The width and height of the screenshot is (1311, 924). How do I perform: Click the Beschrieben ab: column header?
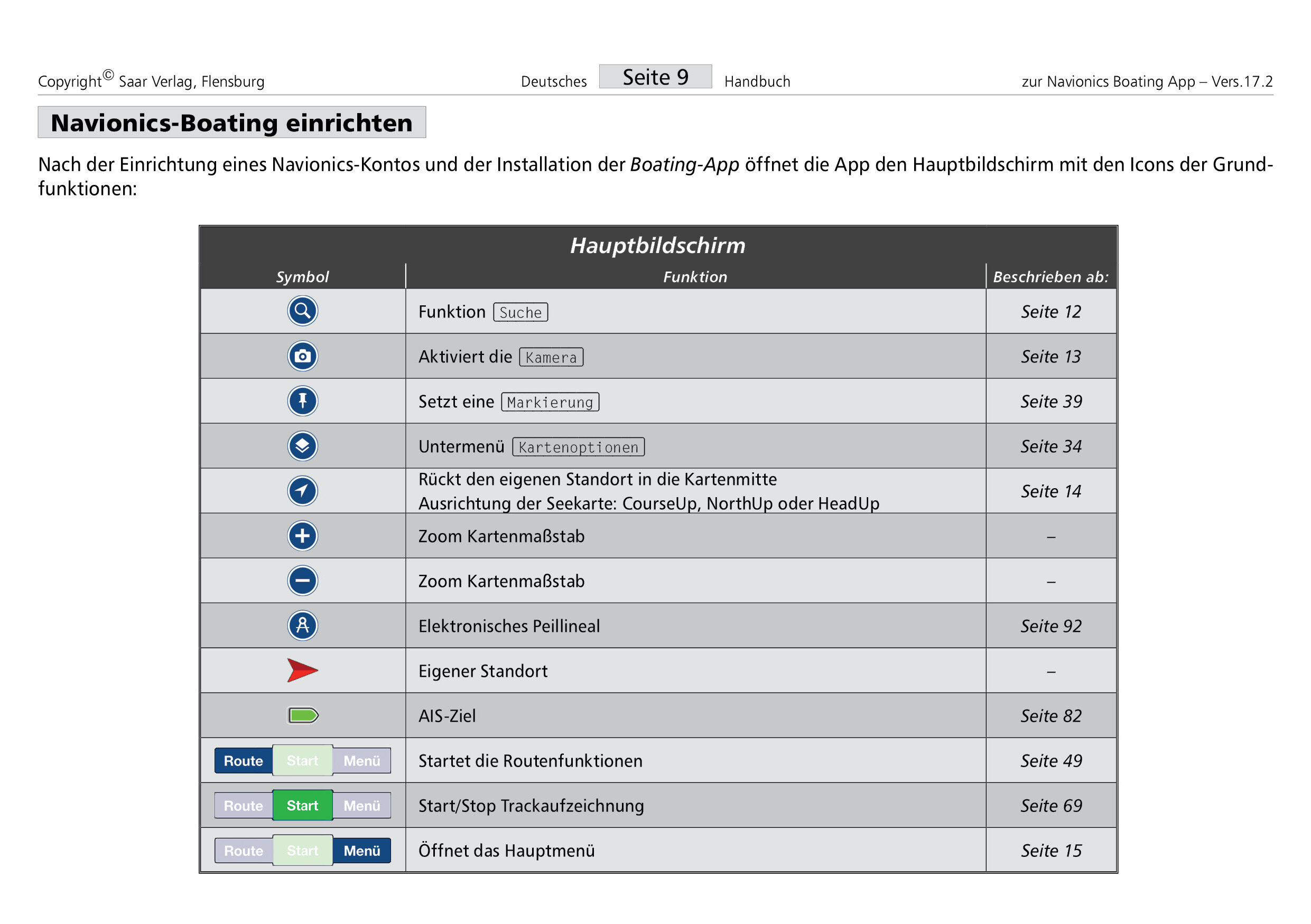pos(1050,277)
